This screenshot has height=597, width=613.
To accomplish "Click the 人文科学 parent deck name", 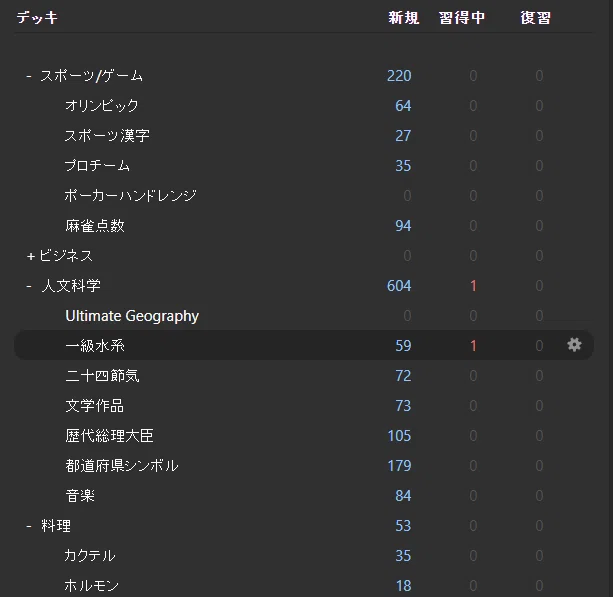I will (x=71, y=286).
